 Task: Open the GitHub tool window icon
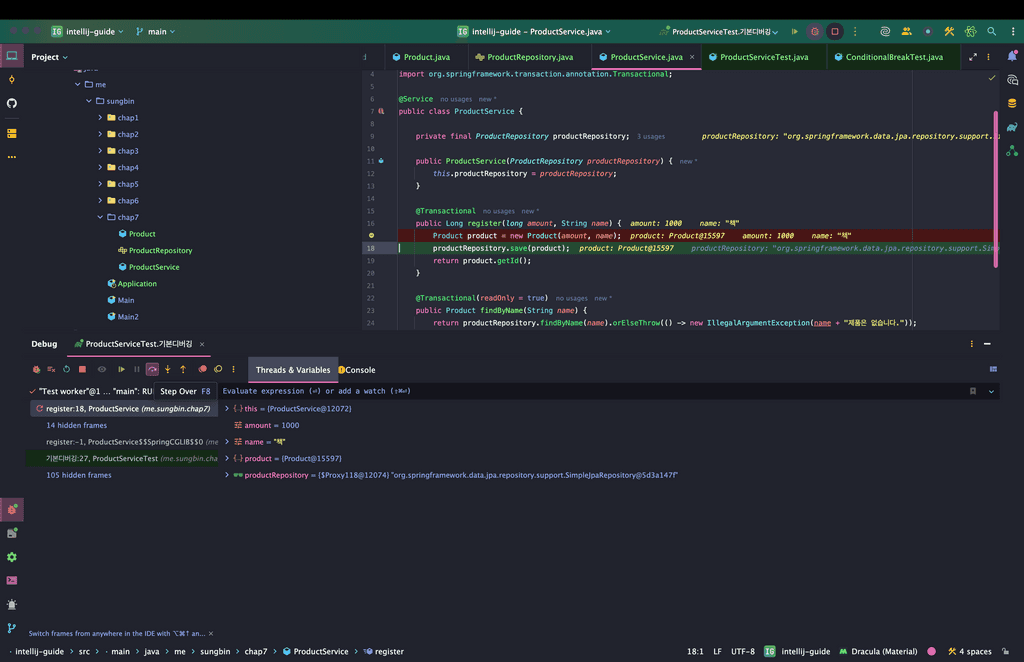12,103
